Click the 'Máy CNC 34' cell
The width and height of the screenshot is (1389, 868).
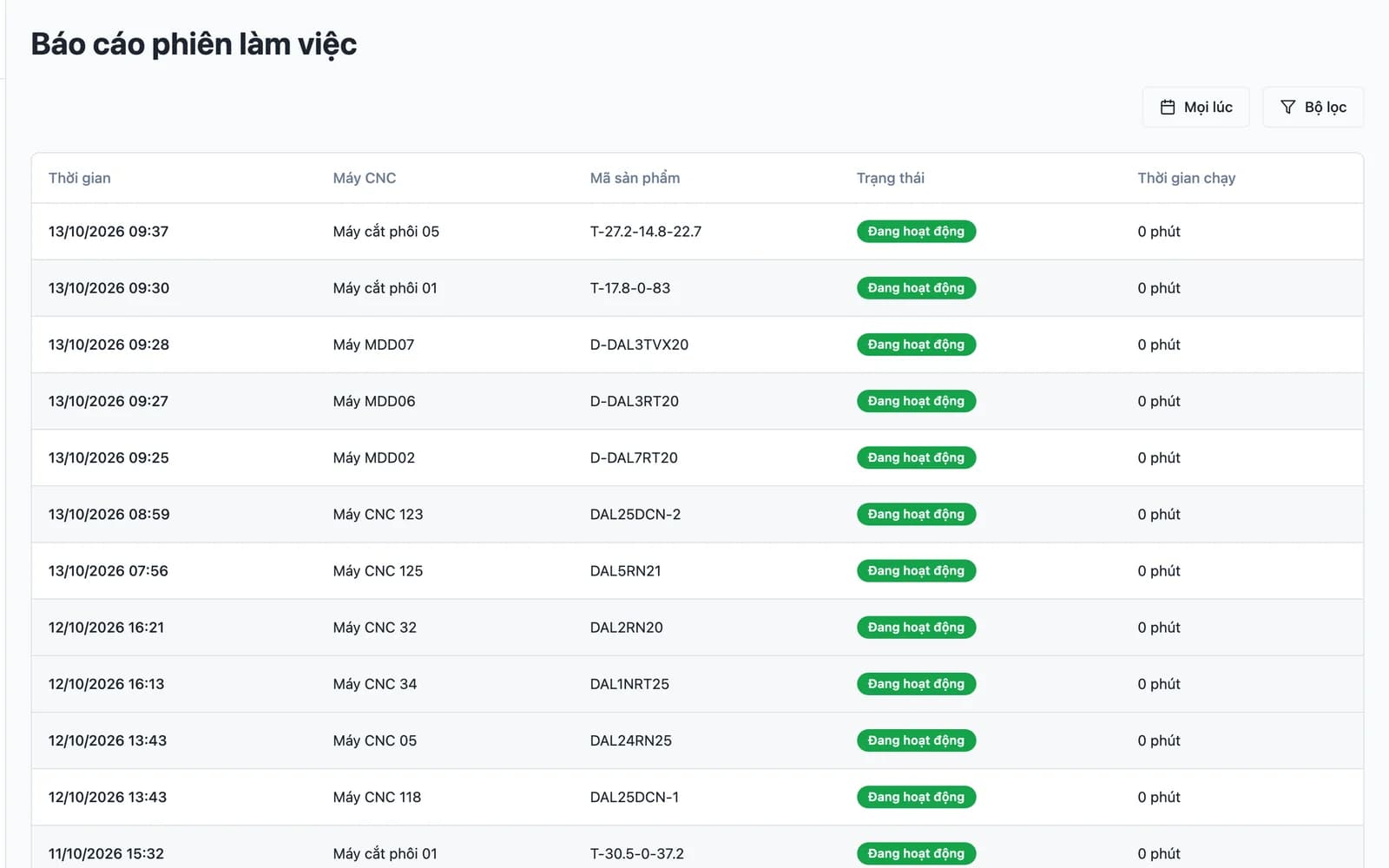(x=375, y=684)
